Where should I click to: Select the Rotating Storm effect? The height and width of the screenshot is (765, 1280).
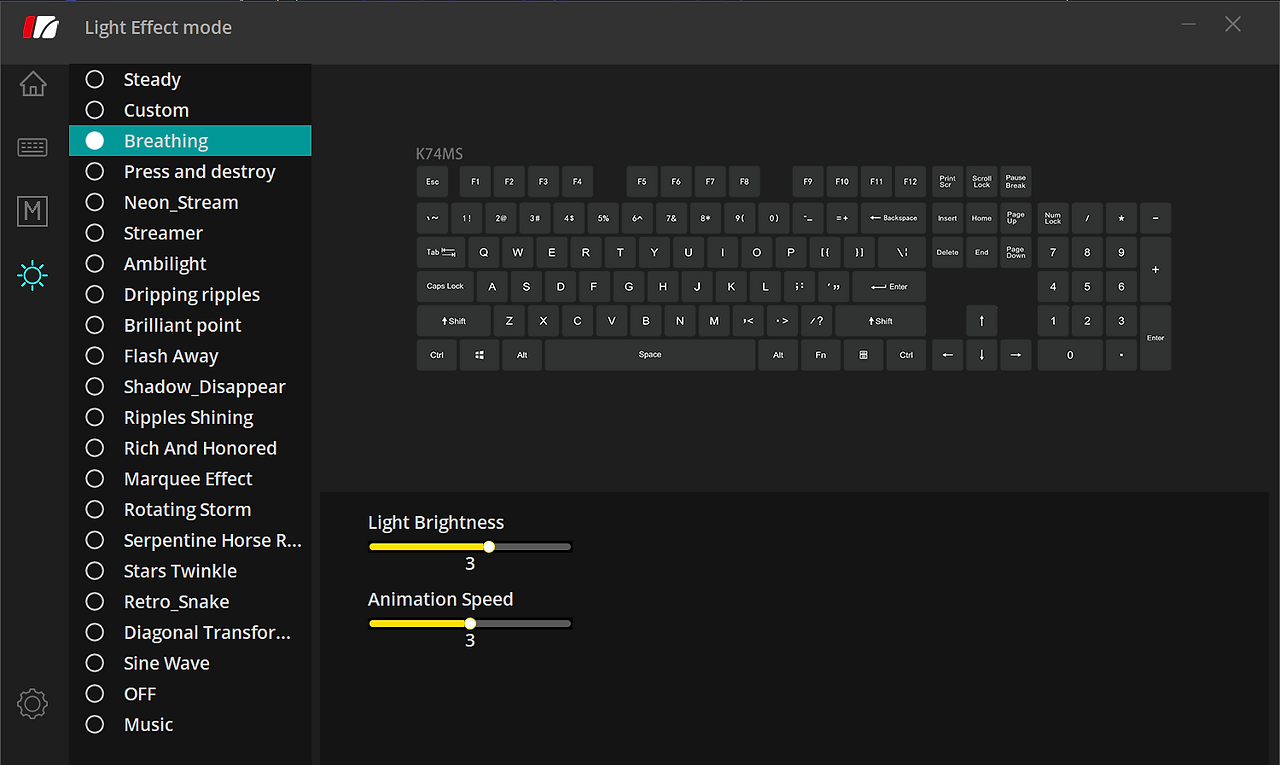[190, 510]
